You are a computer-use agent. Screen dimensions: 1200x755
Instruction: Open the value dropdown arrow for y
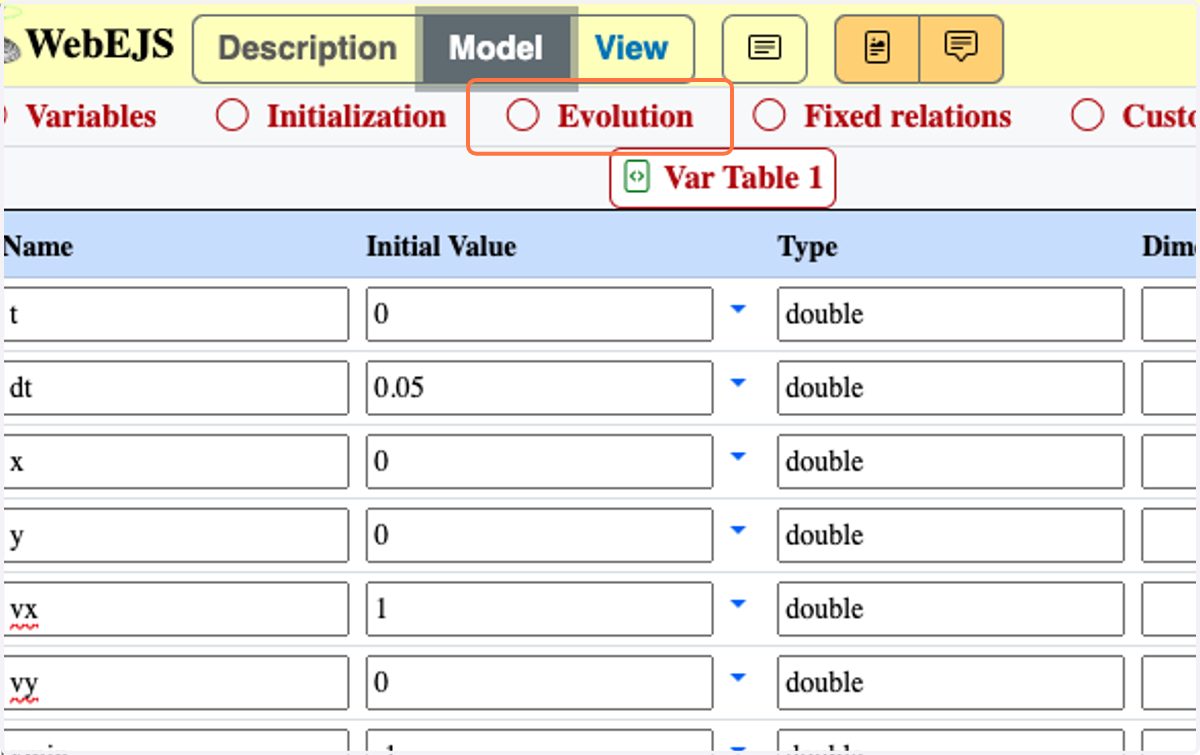[738, 531]
